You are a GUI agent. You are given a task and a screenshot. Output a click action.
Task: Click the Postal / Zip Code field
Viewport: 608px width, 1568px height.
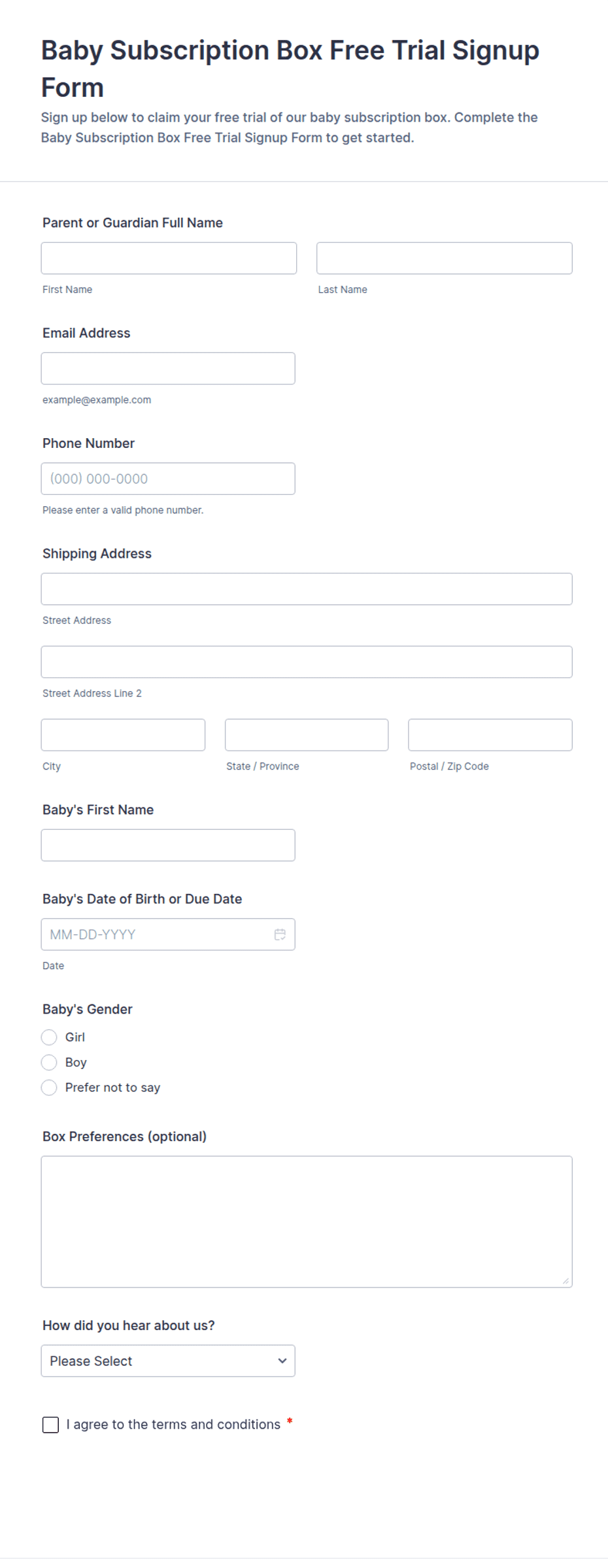[x=490, y=735]
